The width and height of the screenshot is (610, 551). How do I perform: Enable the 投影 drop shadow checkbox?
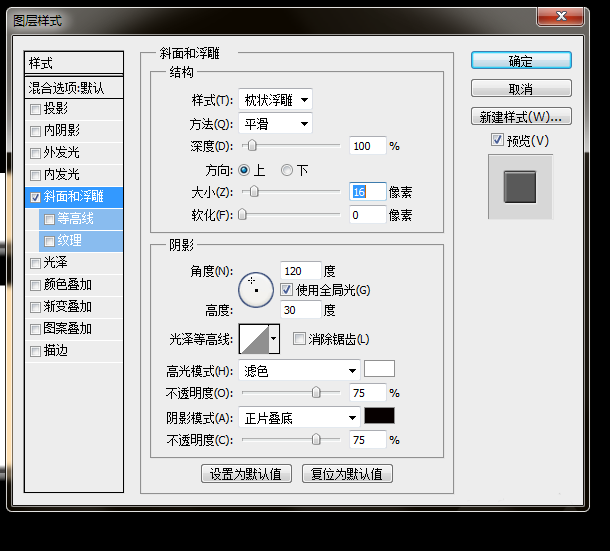click(37, 109)
